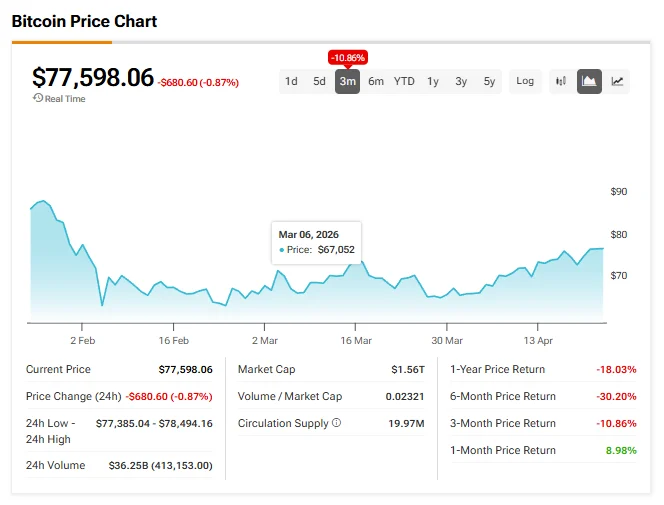Select the line chart view icon
The height and width of the screenshot is (505, 664).
pos(617,81)
